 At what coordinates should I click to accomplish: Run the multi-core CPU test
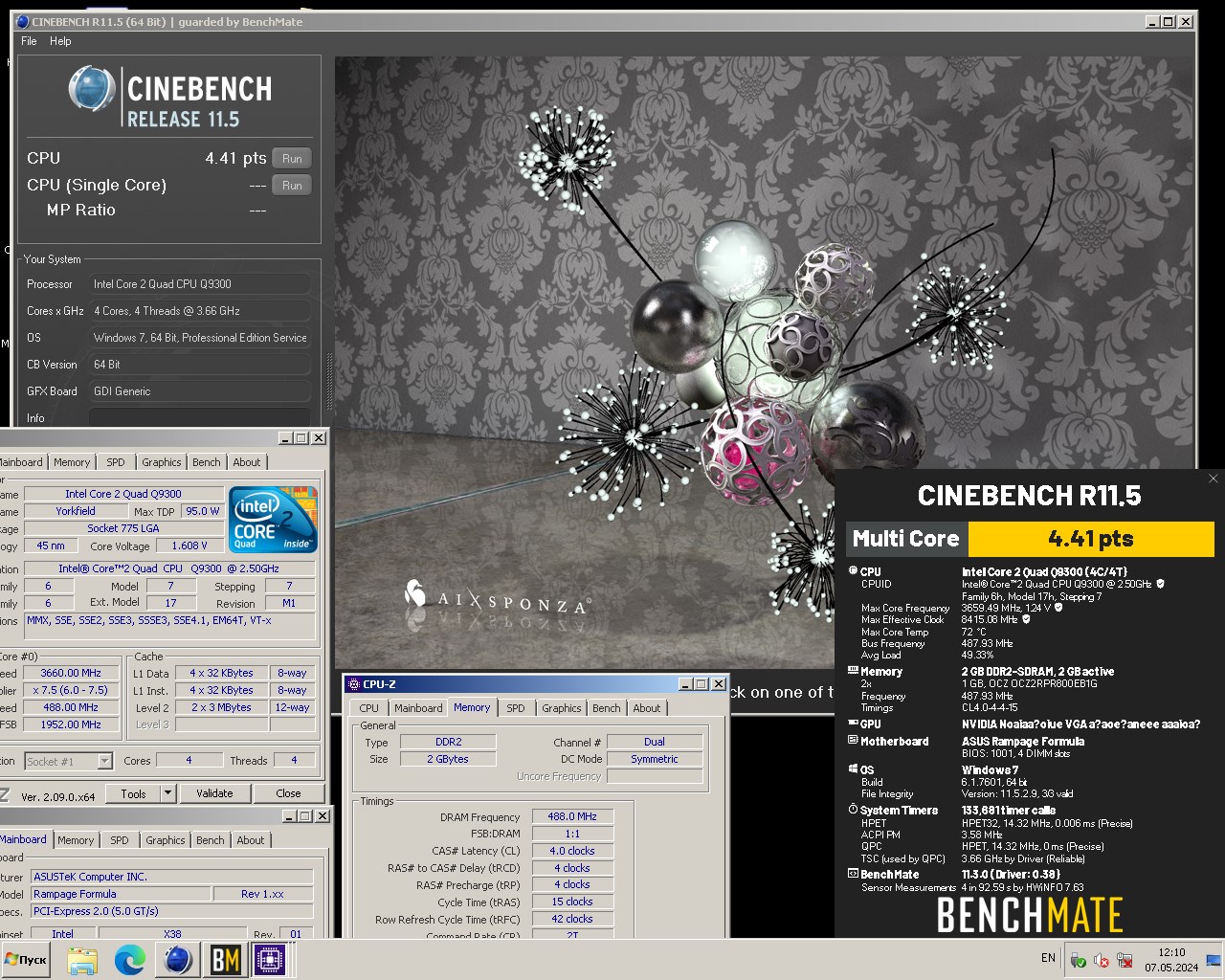[x=292, y=159]
